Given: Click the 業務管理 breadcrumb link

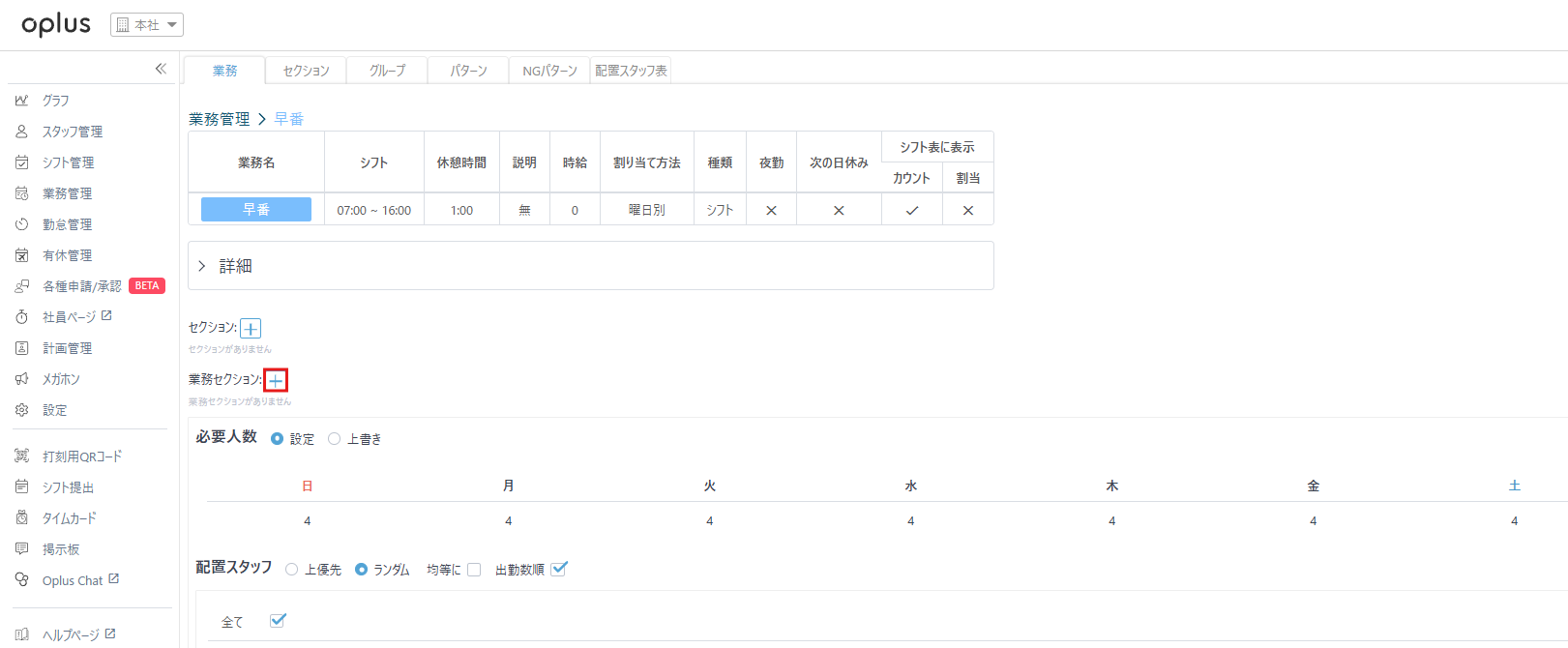Looking at the screenshot, I should 219,119.
